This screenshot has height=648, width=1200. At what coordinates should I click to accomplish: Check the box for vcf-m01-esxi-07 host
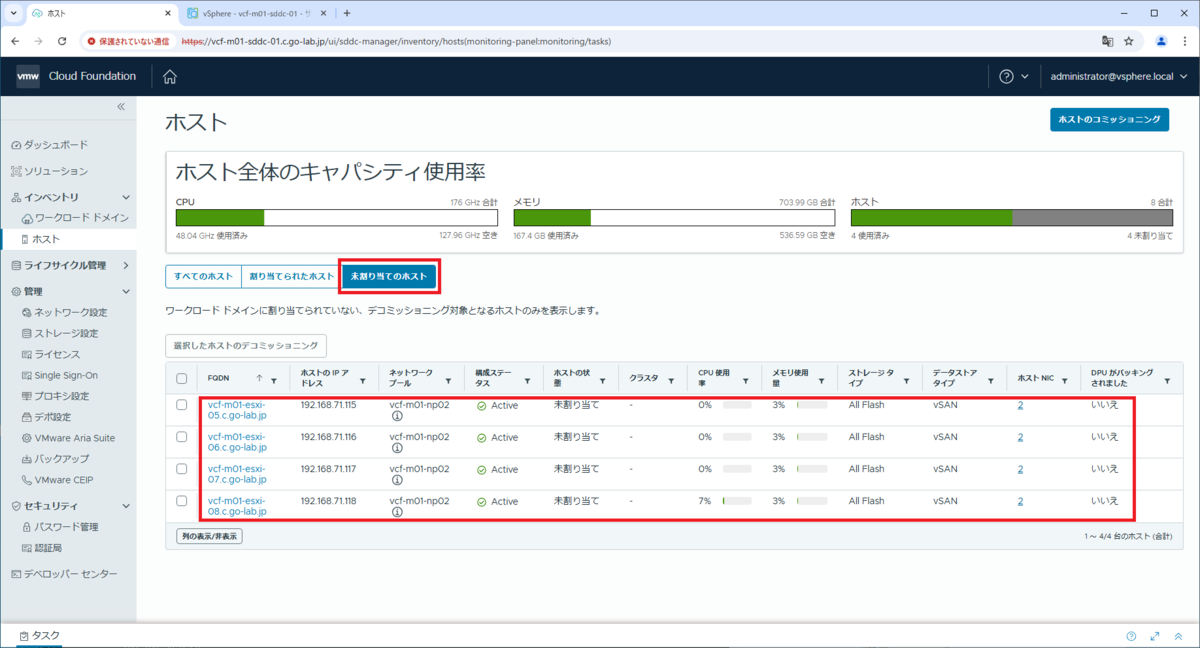click(x=181, y=469)
